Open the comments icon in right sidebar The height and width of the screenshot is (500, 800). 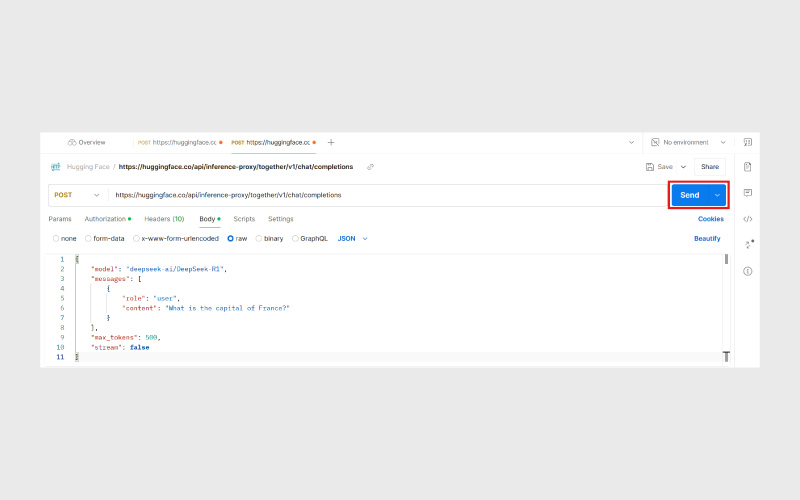click(747, 193)
